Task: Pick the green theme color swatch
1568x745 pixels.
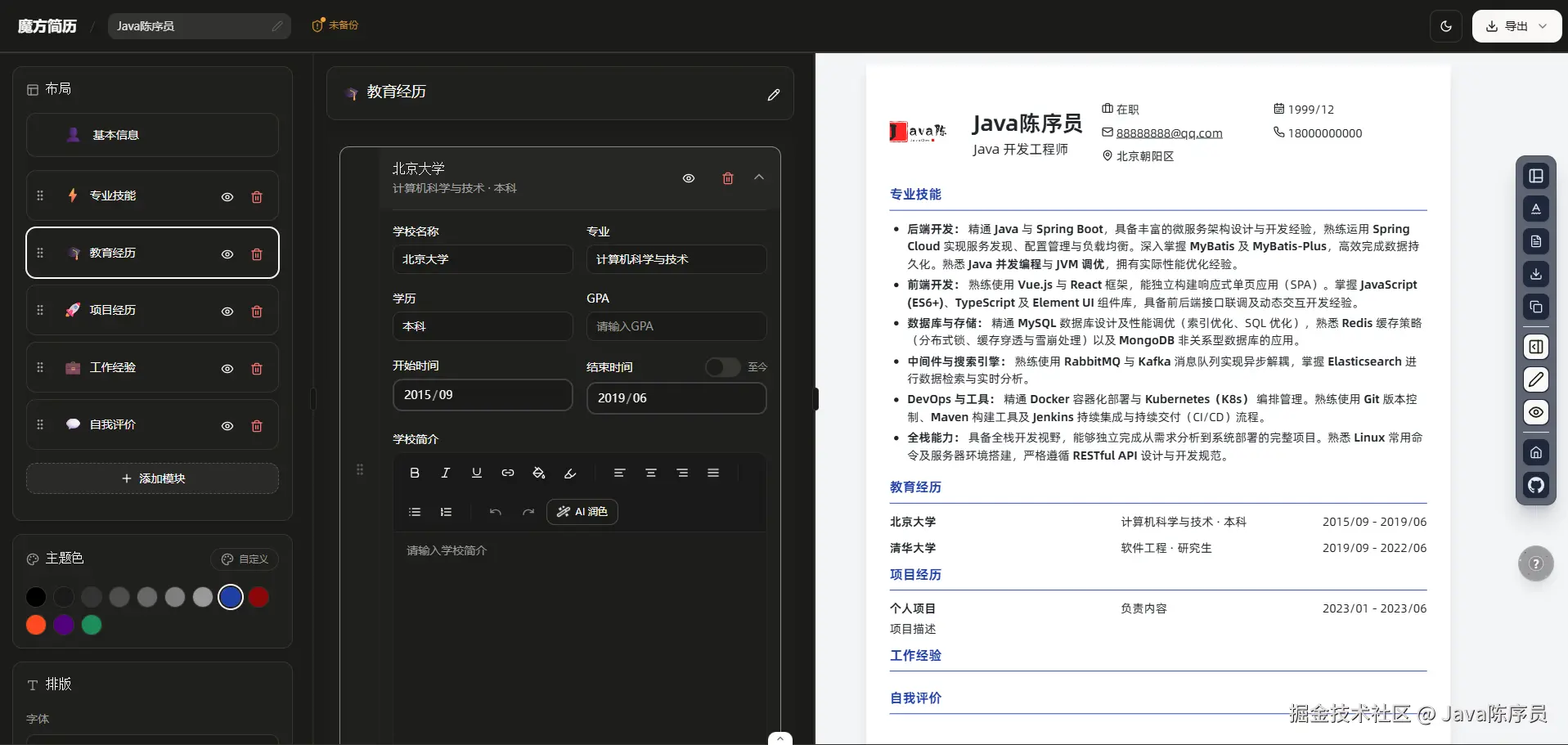Action: pyautogui.click(x=92, y=625)
